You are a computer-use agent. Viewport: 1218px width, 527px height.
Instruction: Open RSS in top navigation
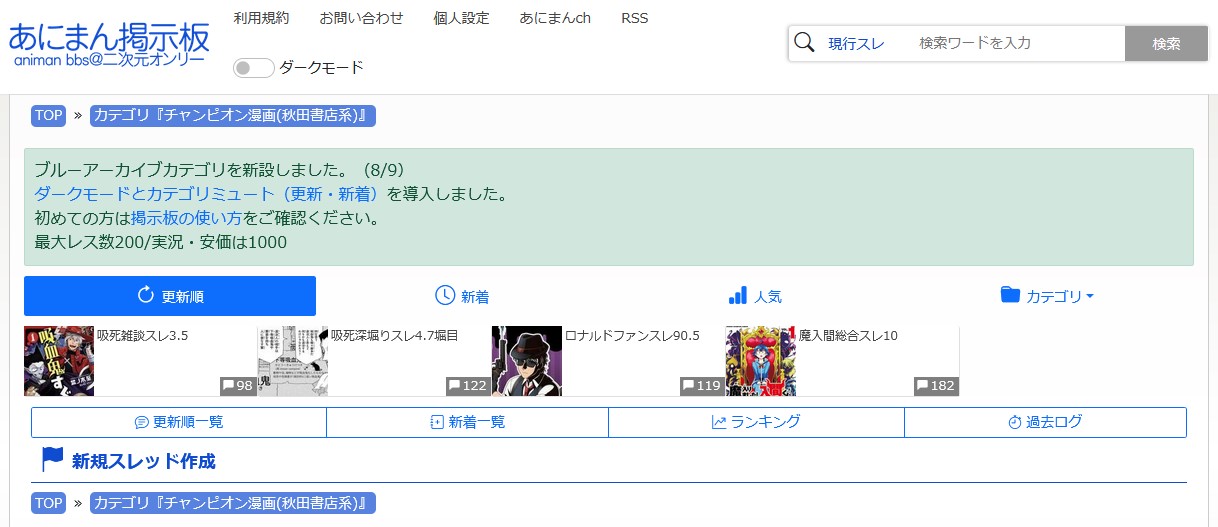[634, 18]
